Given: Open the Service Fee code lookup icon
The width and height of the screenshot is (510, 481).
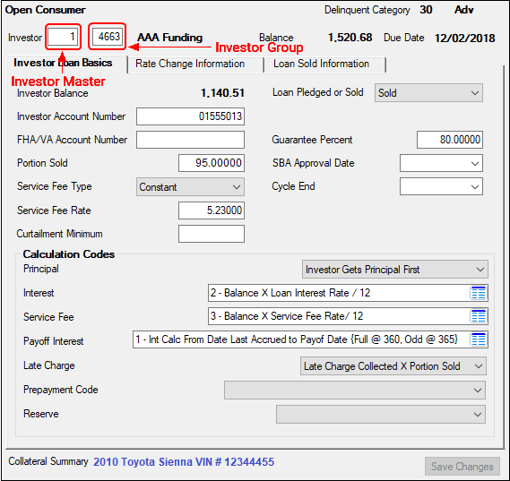Looking at the screenshot, I should [x=479, y=316].
